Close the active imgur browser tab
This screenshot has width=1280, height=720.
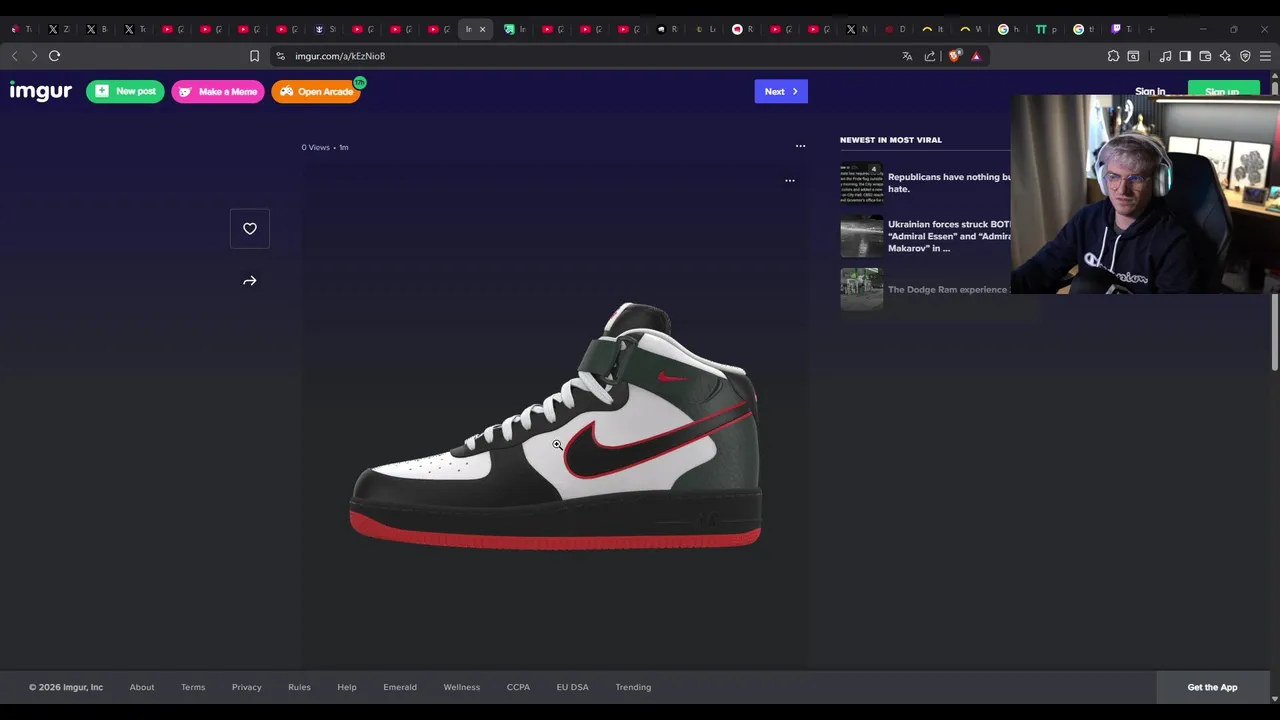pyautogui.click(x=482, y=29)
